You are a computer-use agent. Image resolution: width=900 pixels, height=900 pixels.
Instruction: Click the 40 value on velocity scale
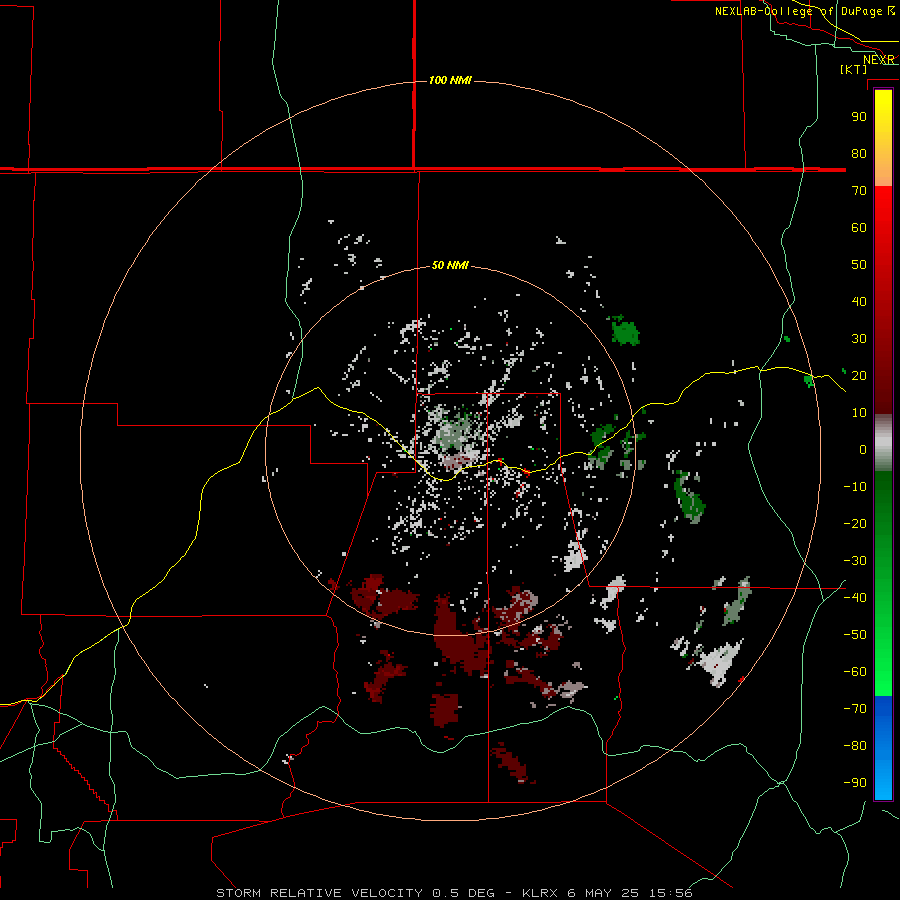pos(859,301)
